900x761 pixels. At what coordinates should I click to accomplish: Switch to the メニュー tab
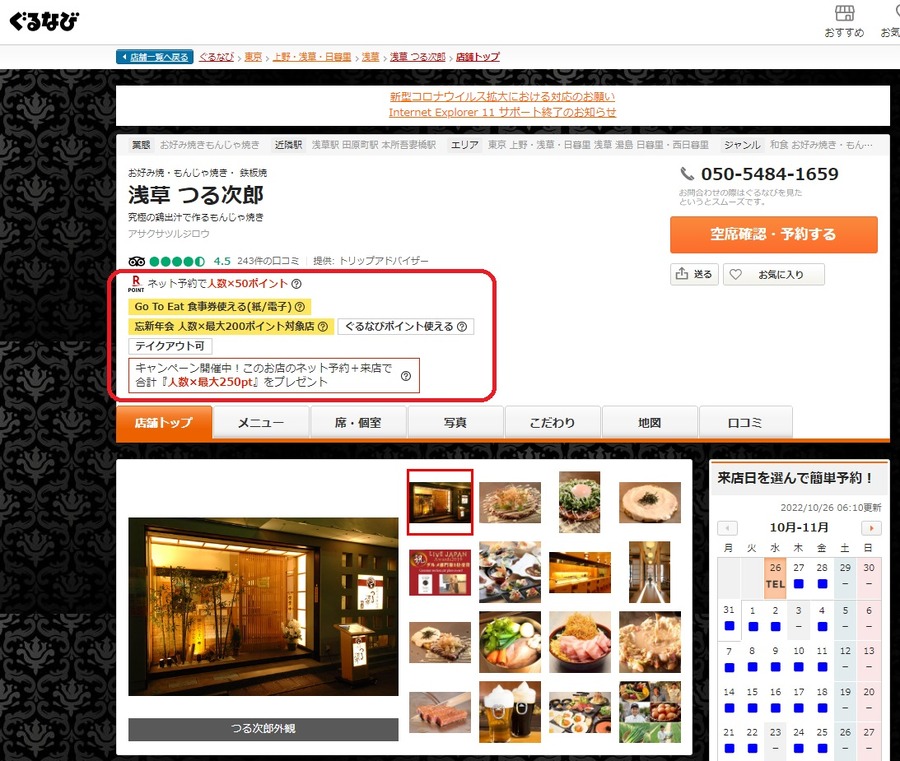[260, 422]
